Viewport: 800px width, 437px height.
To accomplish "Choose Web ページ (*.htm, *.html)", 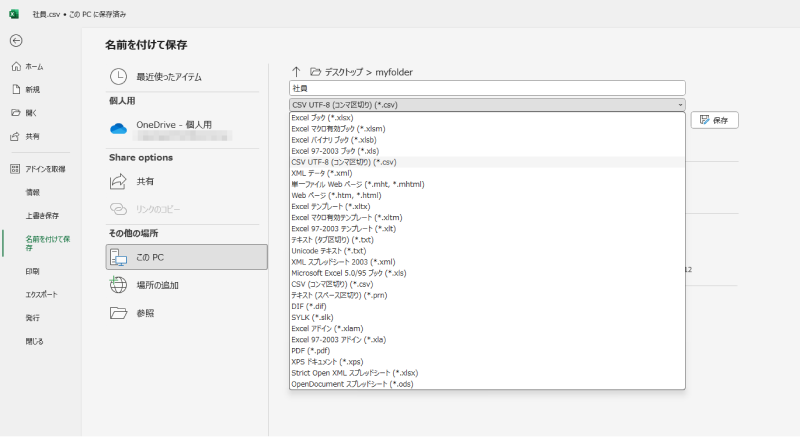I will (487, 196).
